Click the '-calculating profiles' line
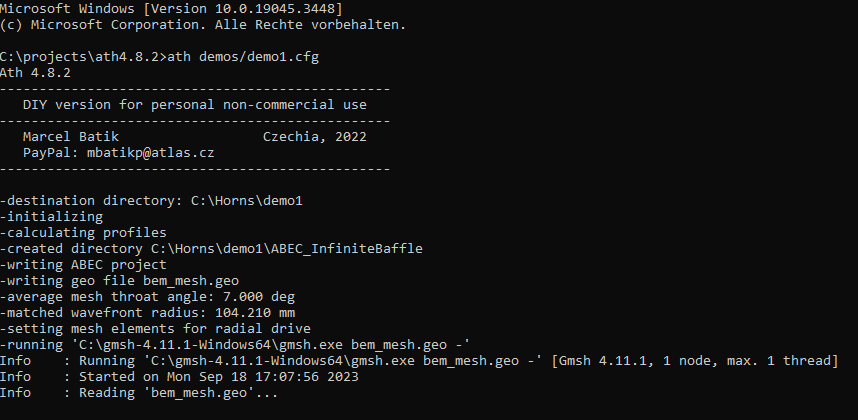The width and height of the screenshot is (858, 420). 83,232
